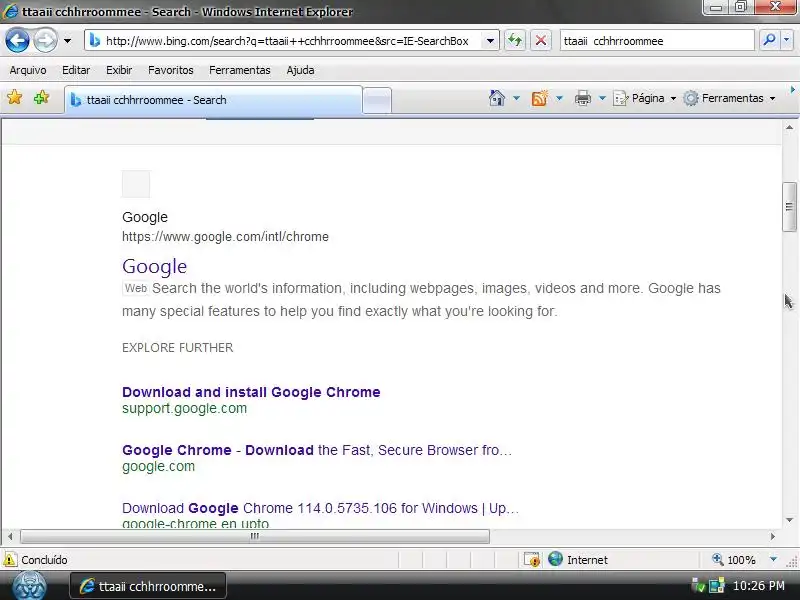Open the Exibir menu
The image size is (800, 600).
point(119,70)
